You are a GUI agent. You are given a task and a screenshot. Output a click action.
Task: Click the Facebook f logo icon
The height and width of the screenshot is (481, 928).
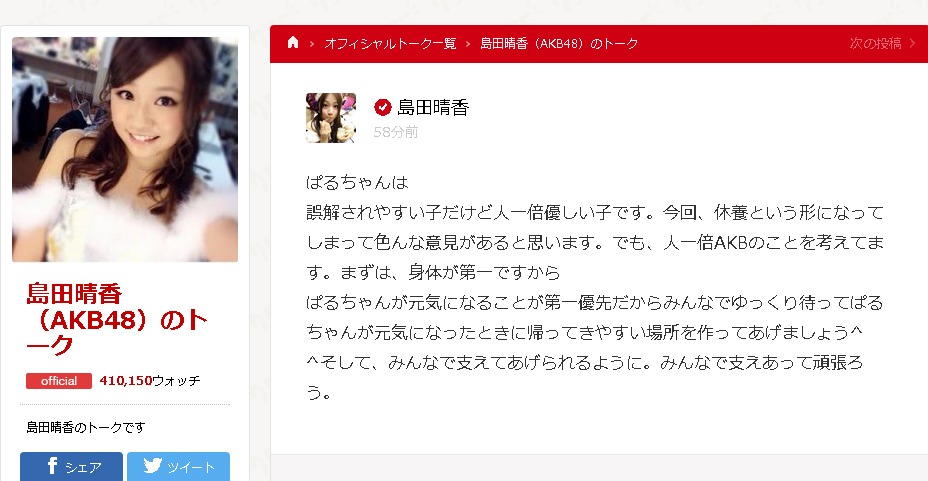point(53,466)
